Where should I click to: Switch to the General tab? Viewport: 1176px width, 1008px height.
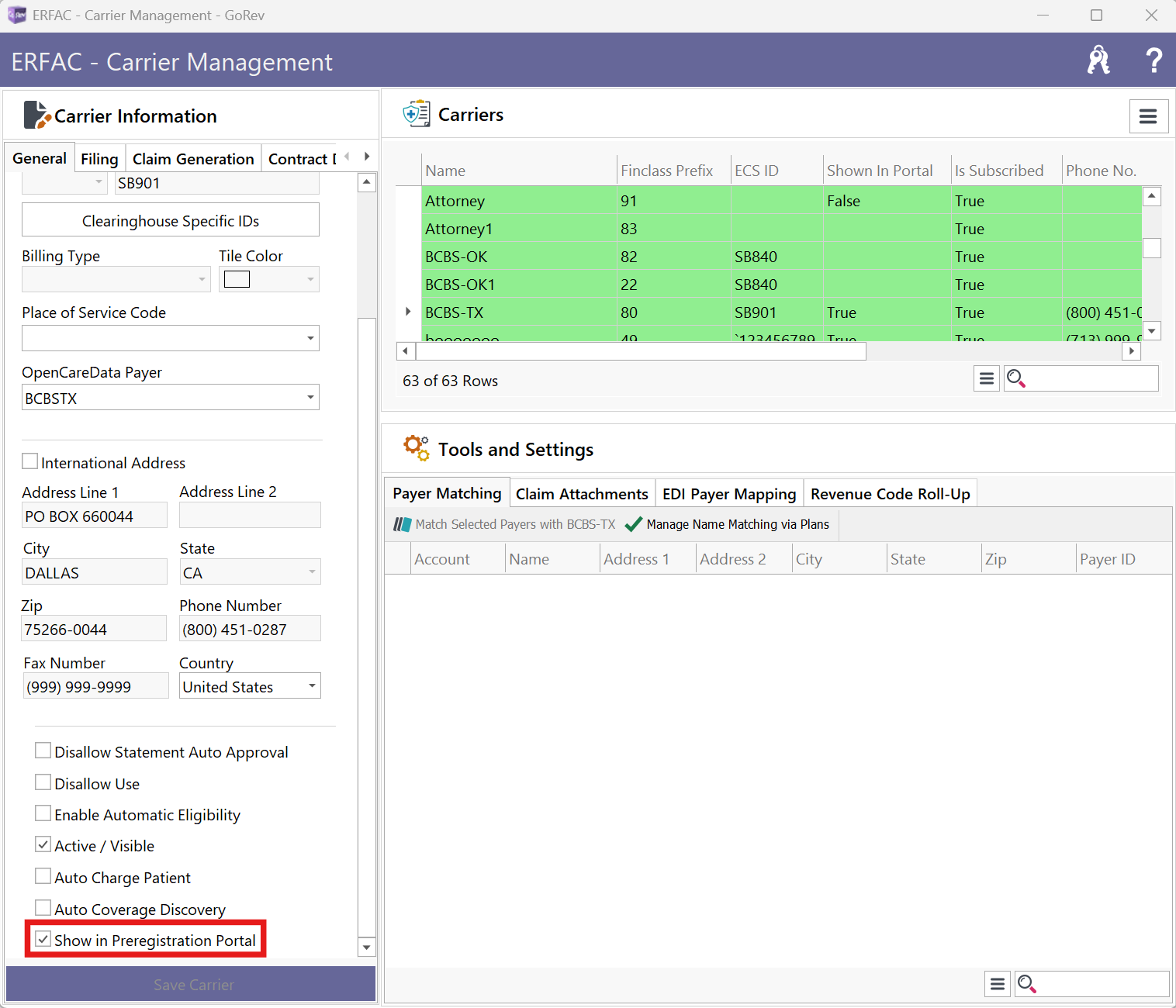point(40,158)
